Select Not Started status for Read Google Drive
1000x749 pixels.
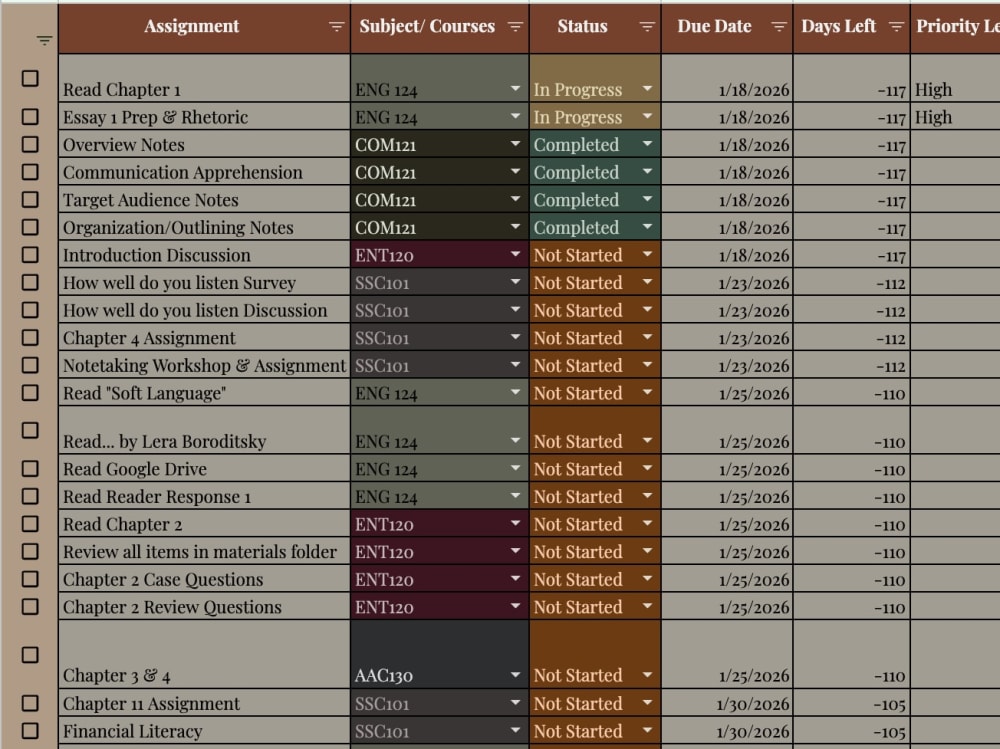click(x=595, y=469)
